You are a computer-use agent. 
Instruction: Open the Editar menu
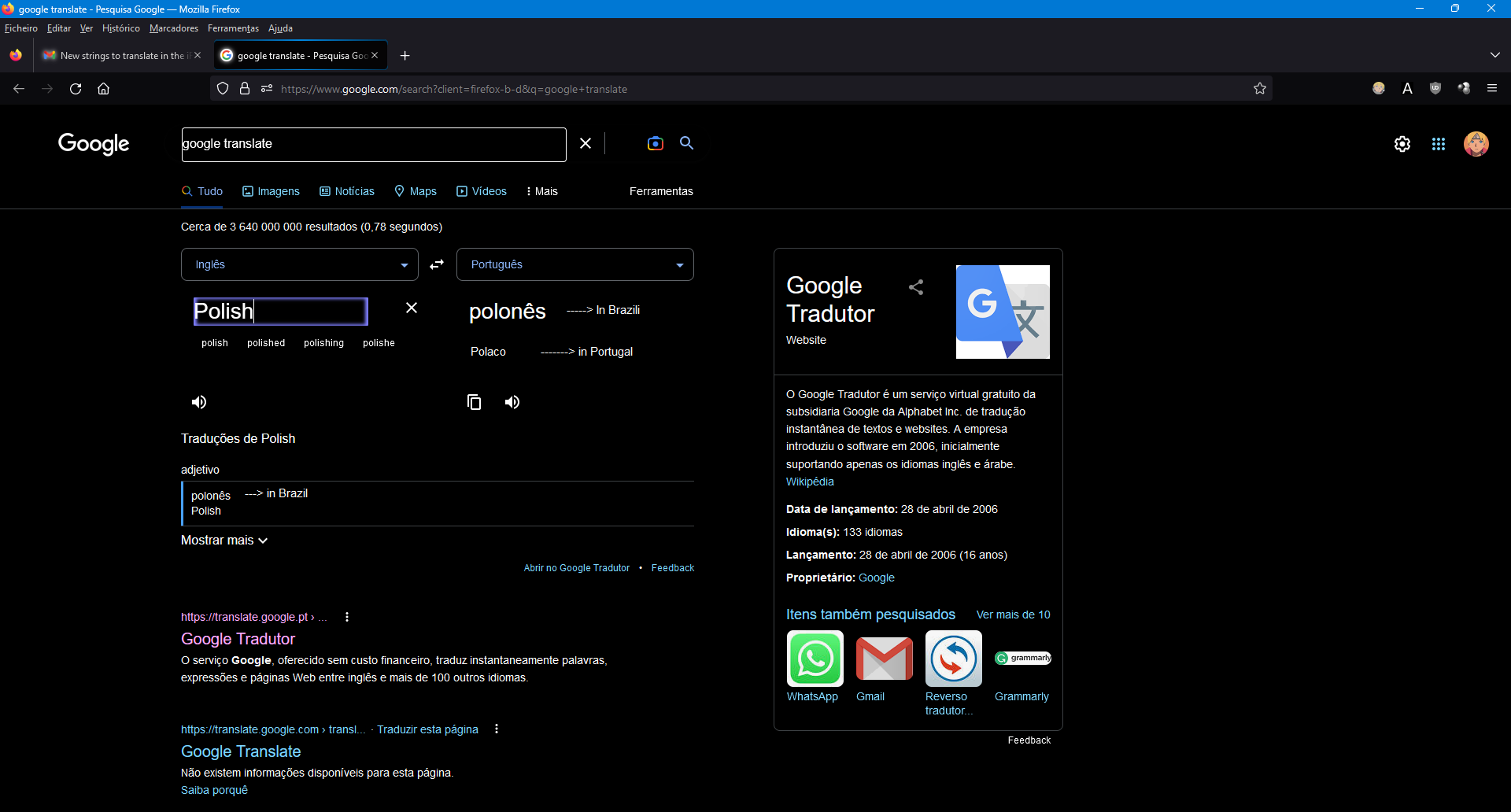59,28
